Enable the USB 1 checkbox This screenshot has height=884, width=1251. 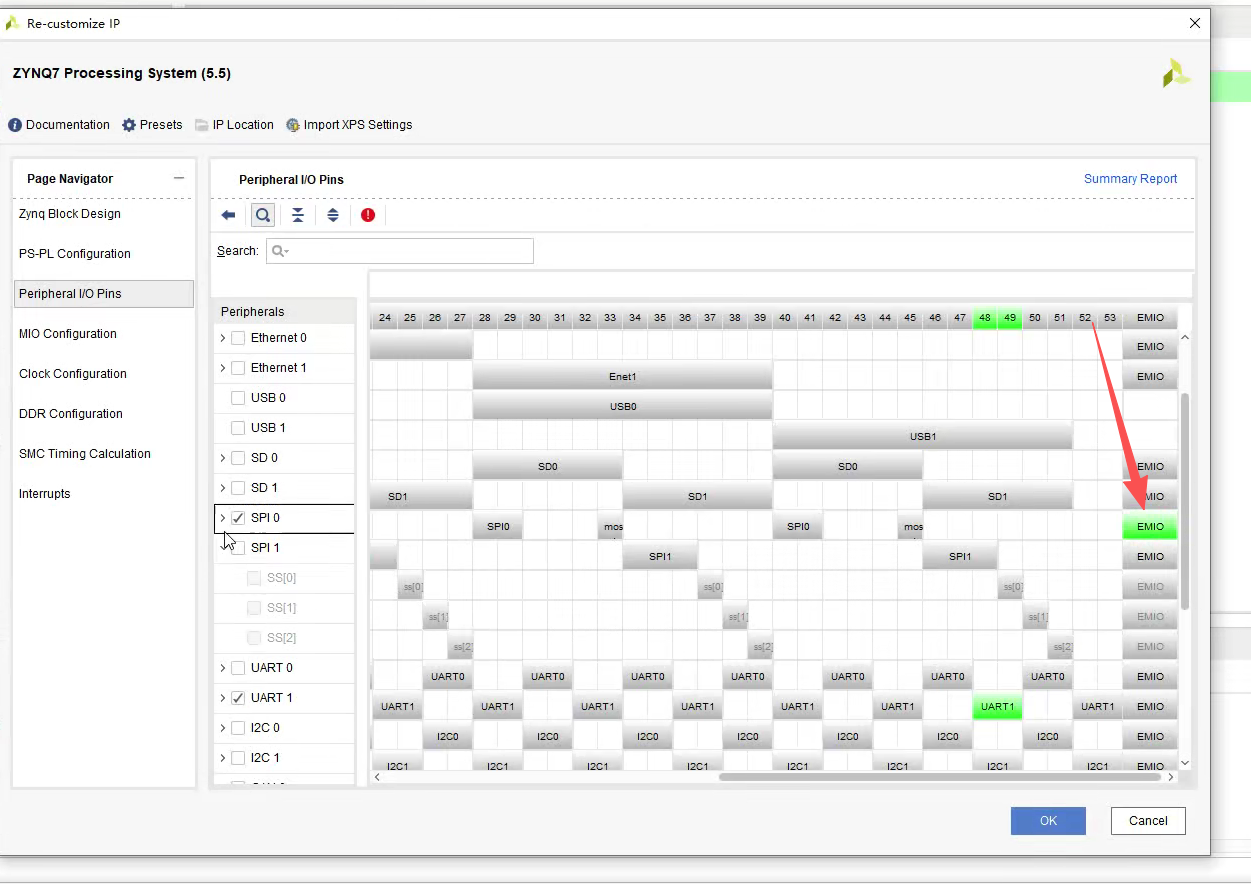[238, 428]
